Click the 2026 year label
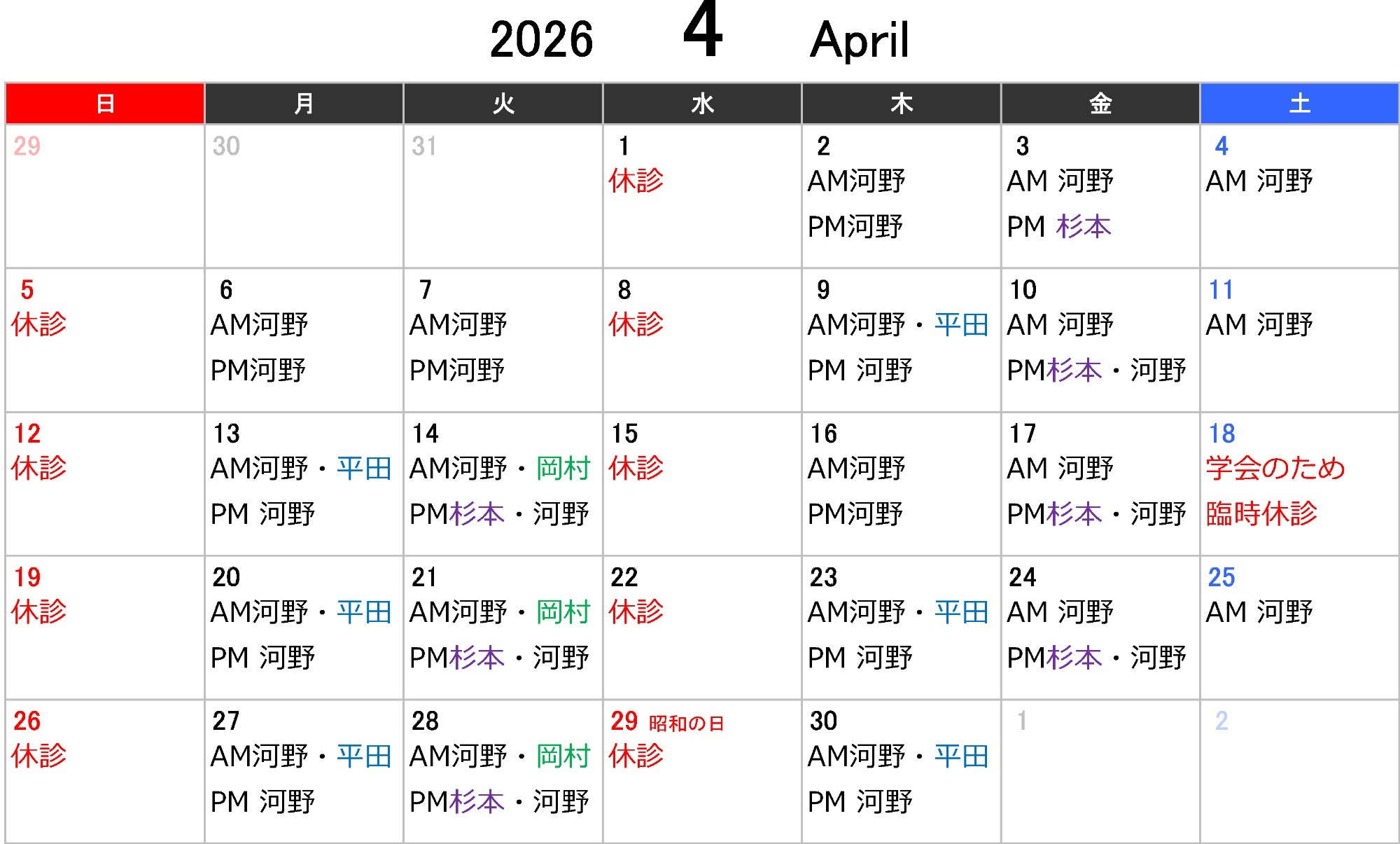This screenshot has width=1400, height=844. coord(541,40)
